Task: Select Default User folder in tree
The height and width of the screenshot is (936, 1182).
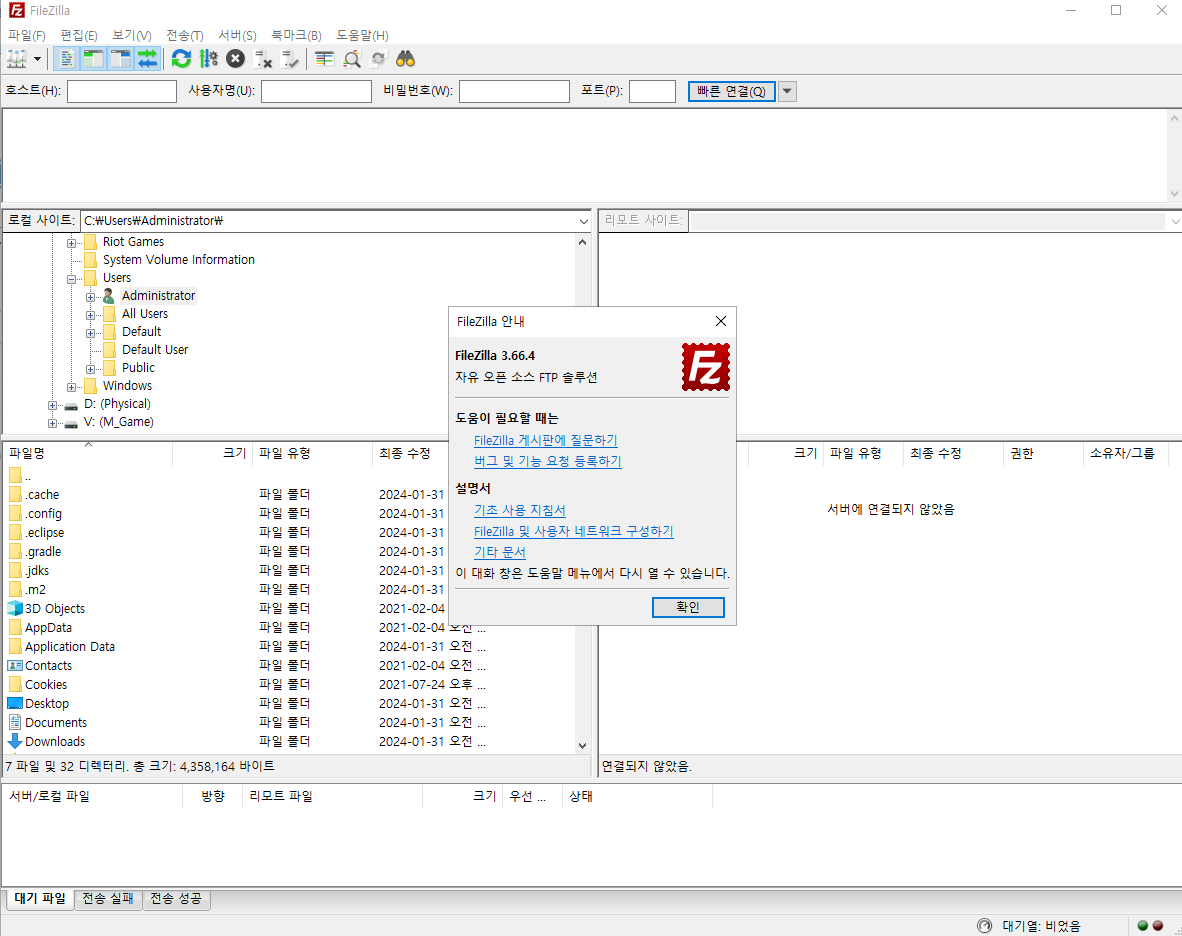Action: click(155, 350)
